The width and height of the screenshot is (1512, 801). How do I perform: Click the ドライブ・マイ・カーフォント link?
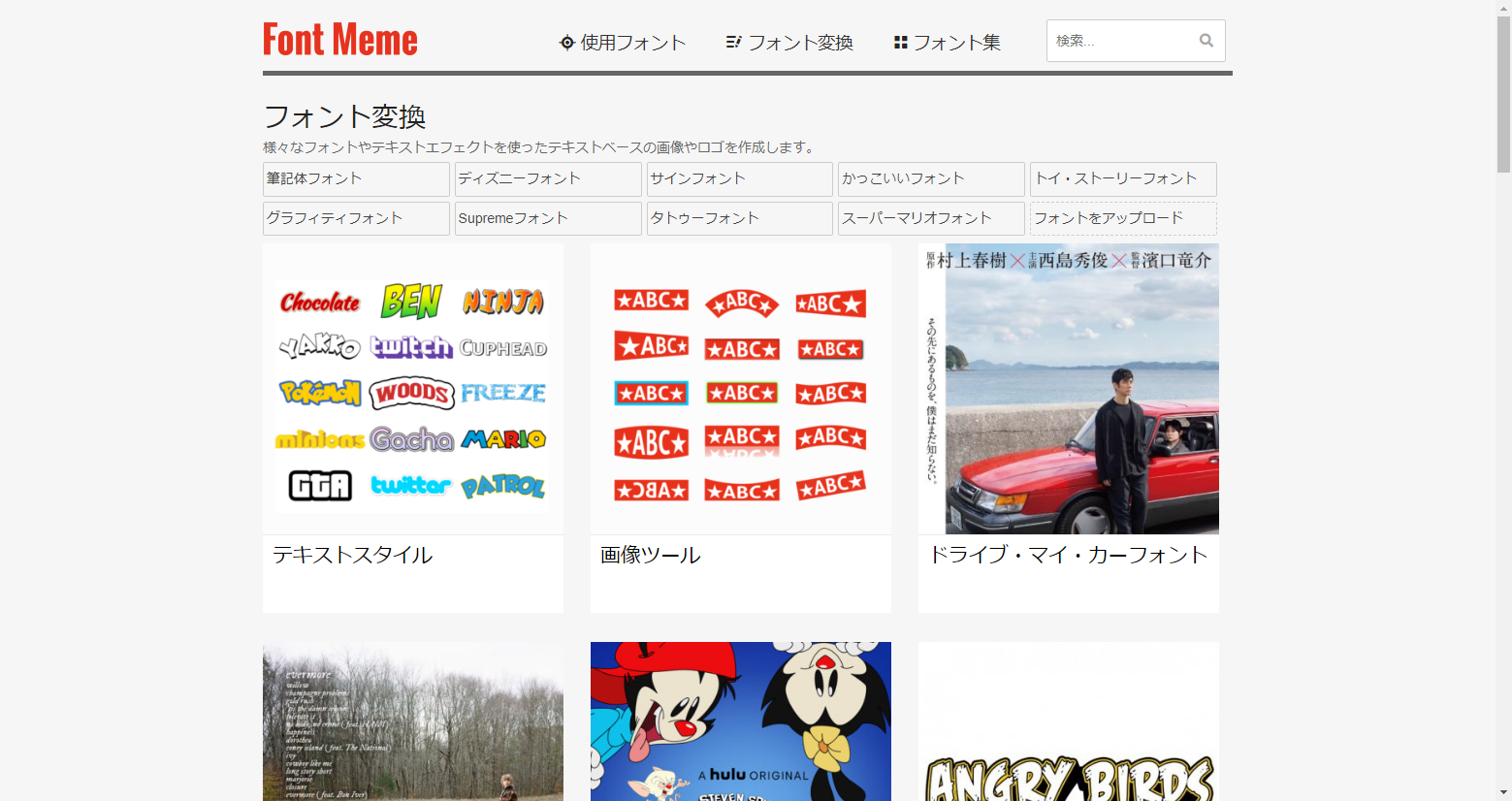(x=1068, y=555)
